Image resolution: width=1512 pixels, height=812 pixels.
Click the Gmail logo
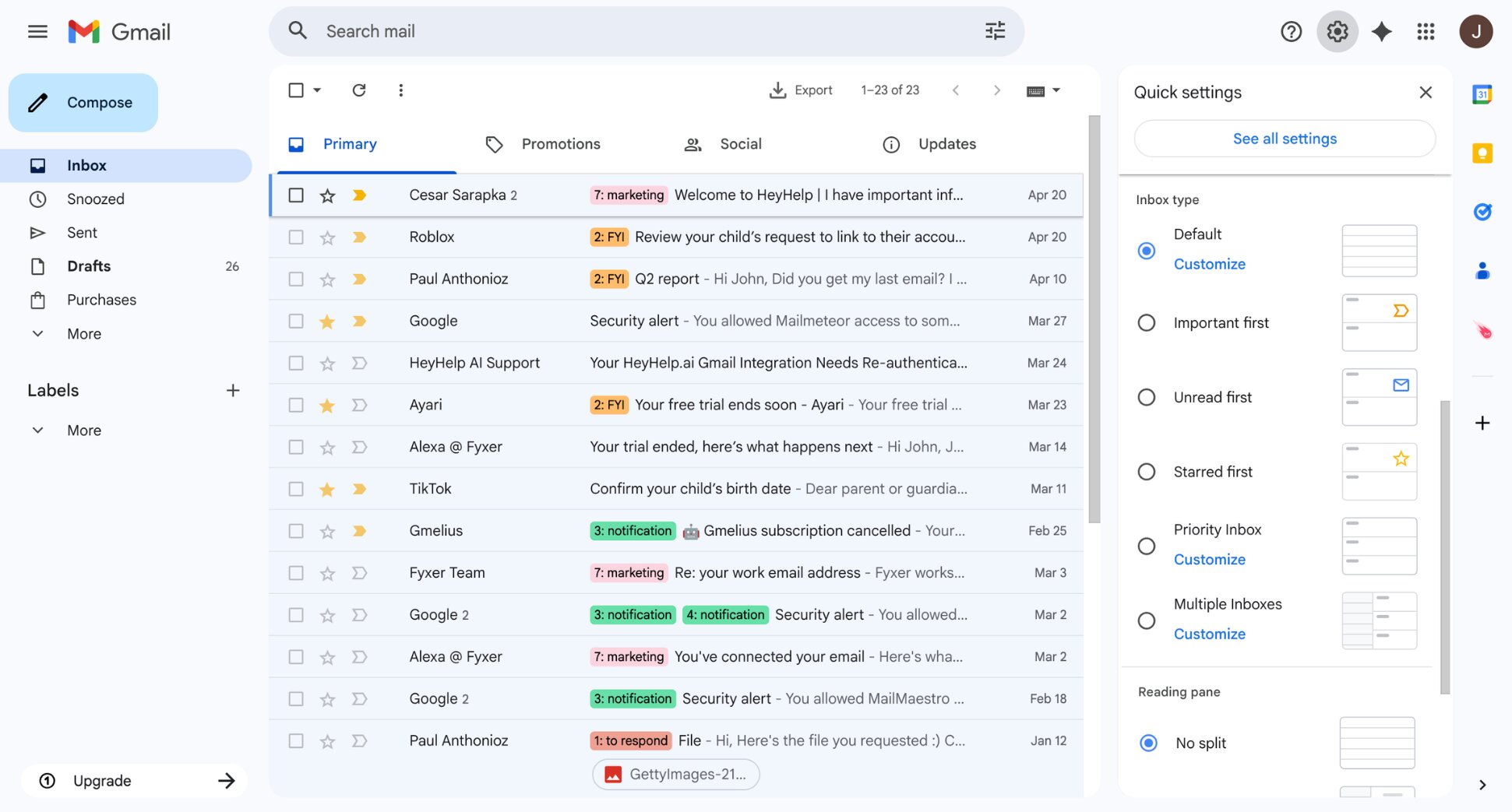(119, 32)
